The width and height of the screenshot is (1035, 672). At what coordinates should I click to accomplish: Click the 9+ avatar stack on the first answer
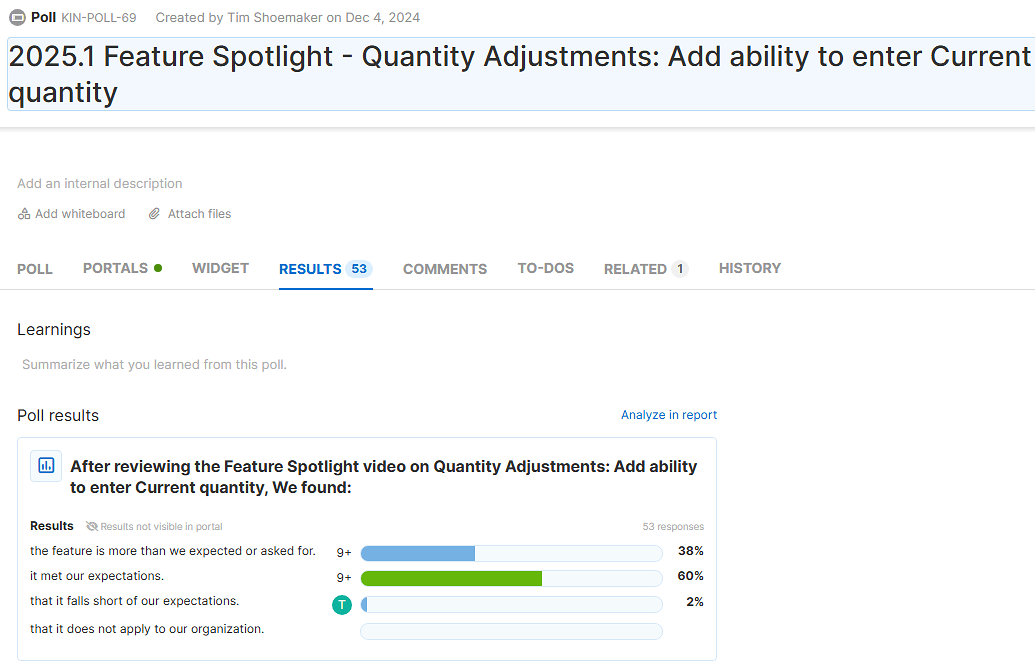pyautogui.click(x=345, y=552)
